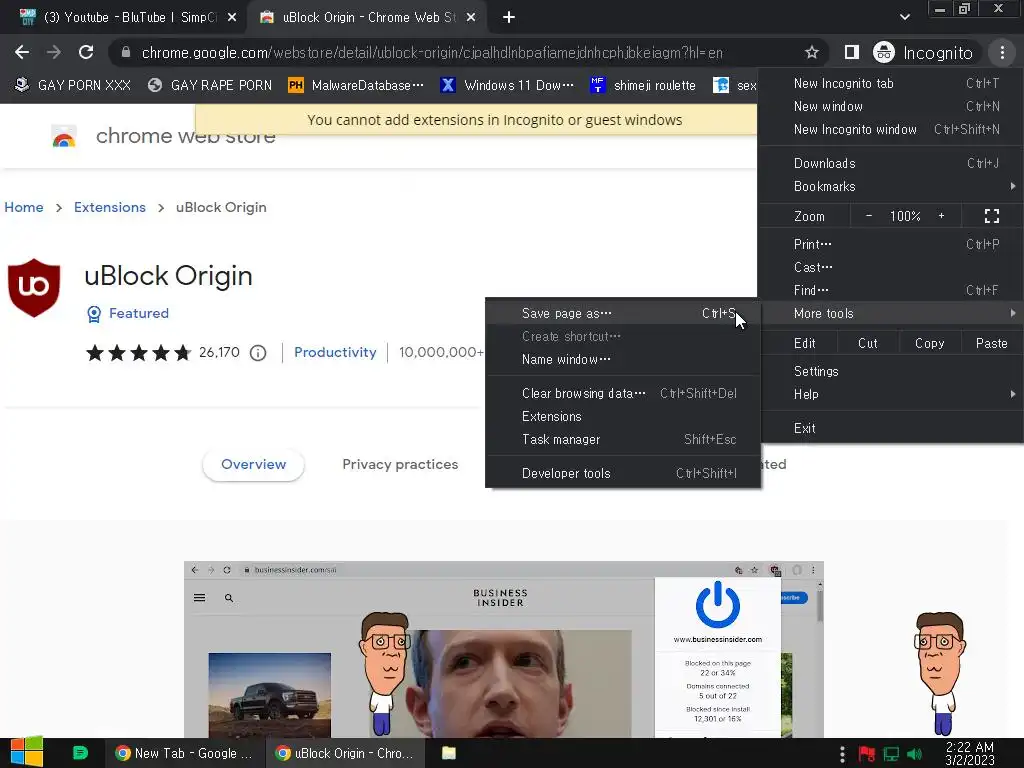1024x768 pixels.
Task: Click the Business Insider screenshot thumbnail
Action: [x=504, y=649]
